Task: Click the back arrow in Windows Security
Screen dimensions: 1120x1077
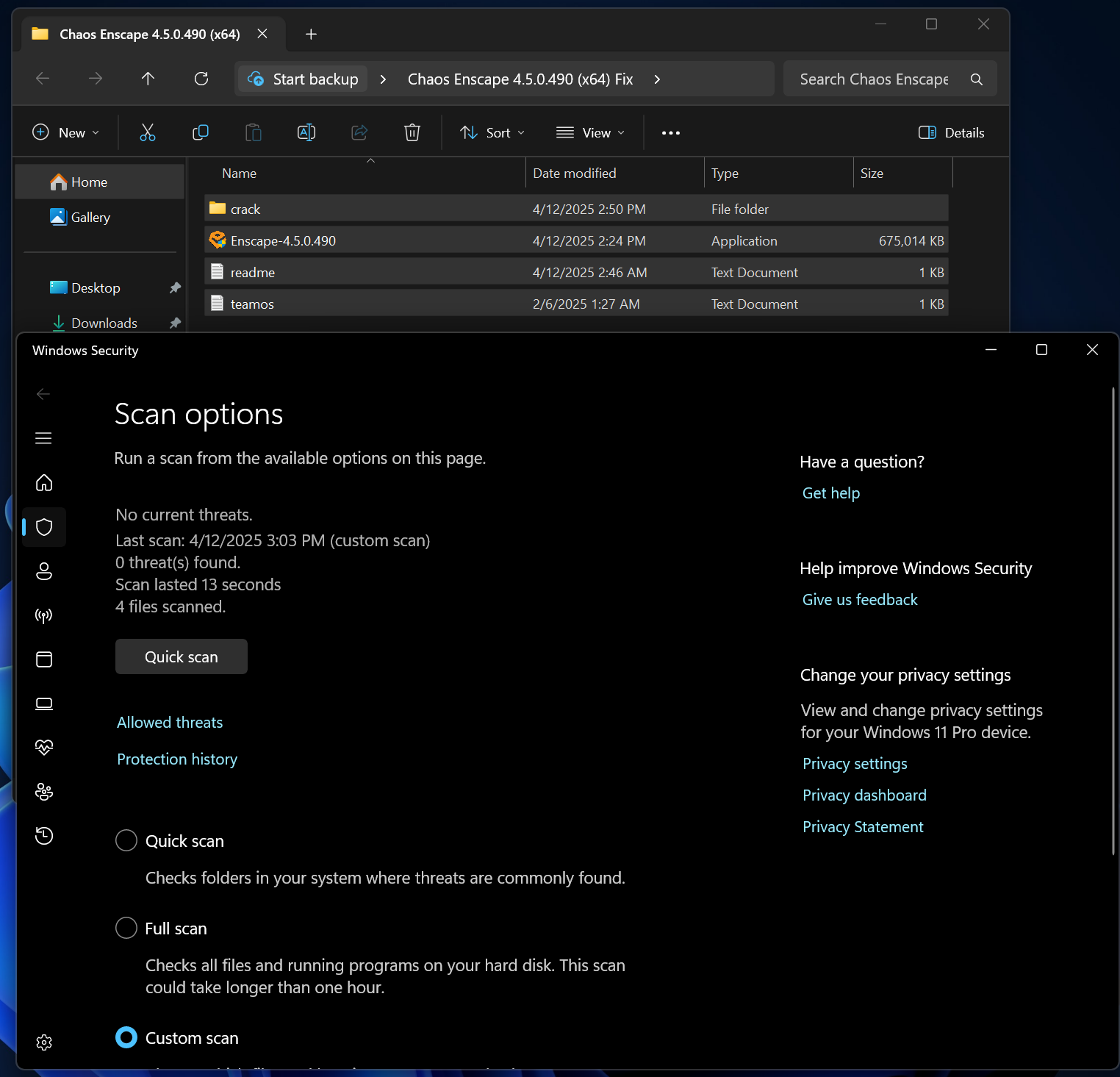Action: (43, 394)
